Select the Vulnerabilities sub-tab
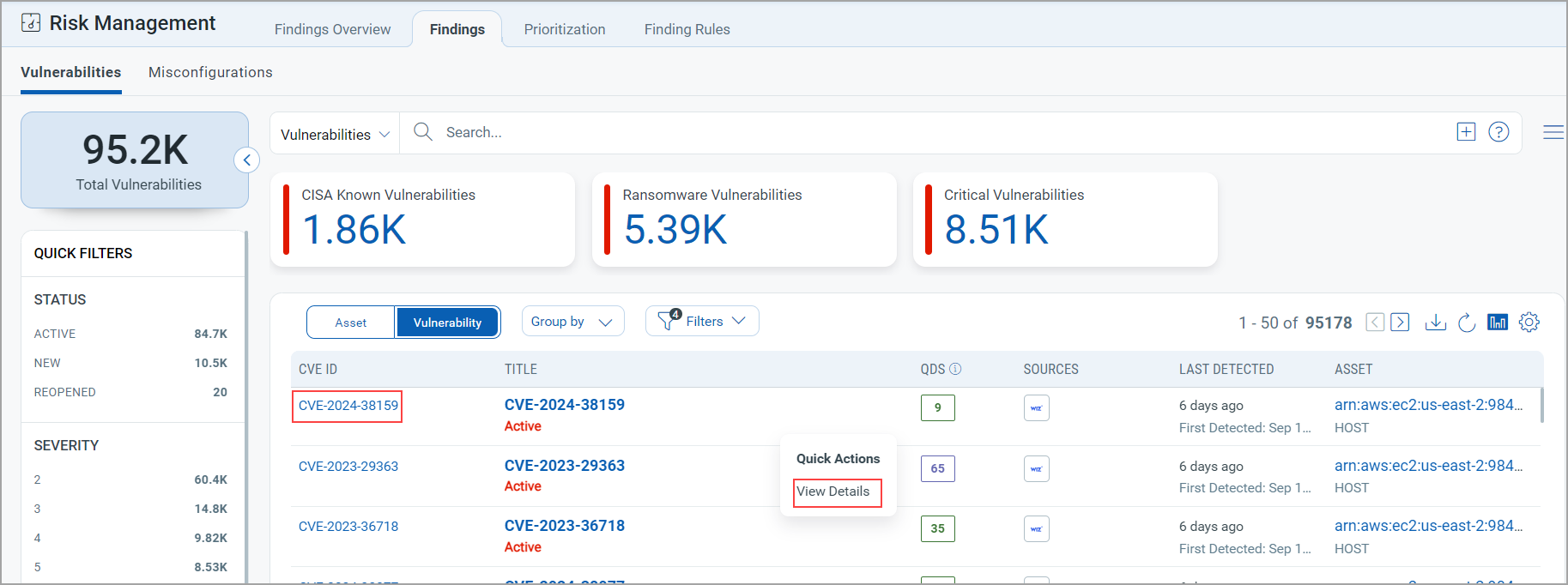This screenshot has width=1568, height=585. pos(71,72)
